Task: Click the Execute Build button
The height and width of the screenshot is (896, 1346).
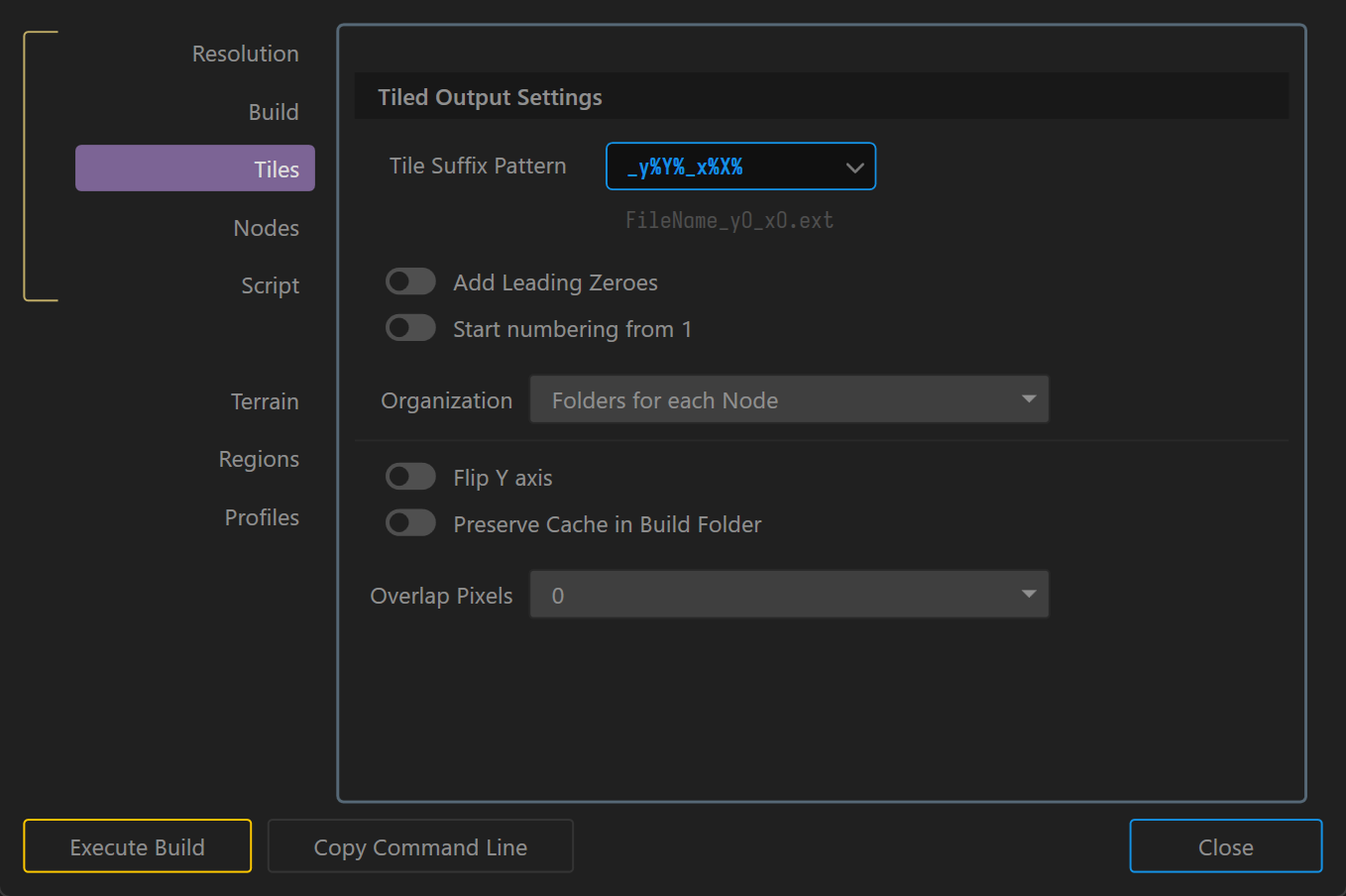Action: 138,846
